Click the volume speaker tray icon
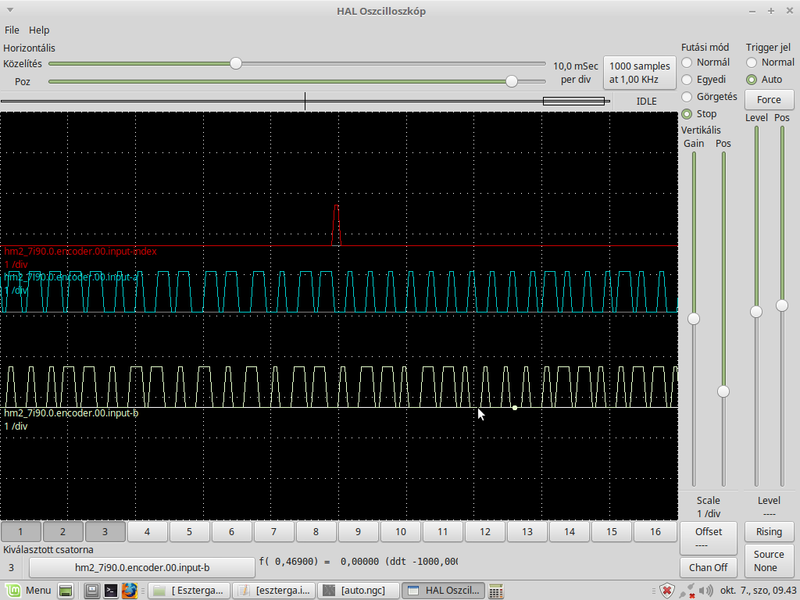The image size is (800, 600). click(x=706, y=591)
